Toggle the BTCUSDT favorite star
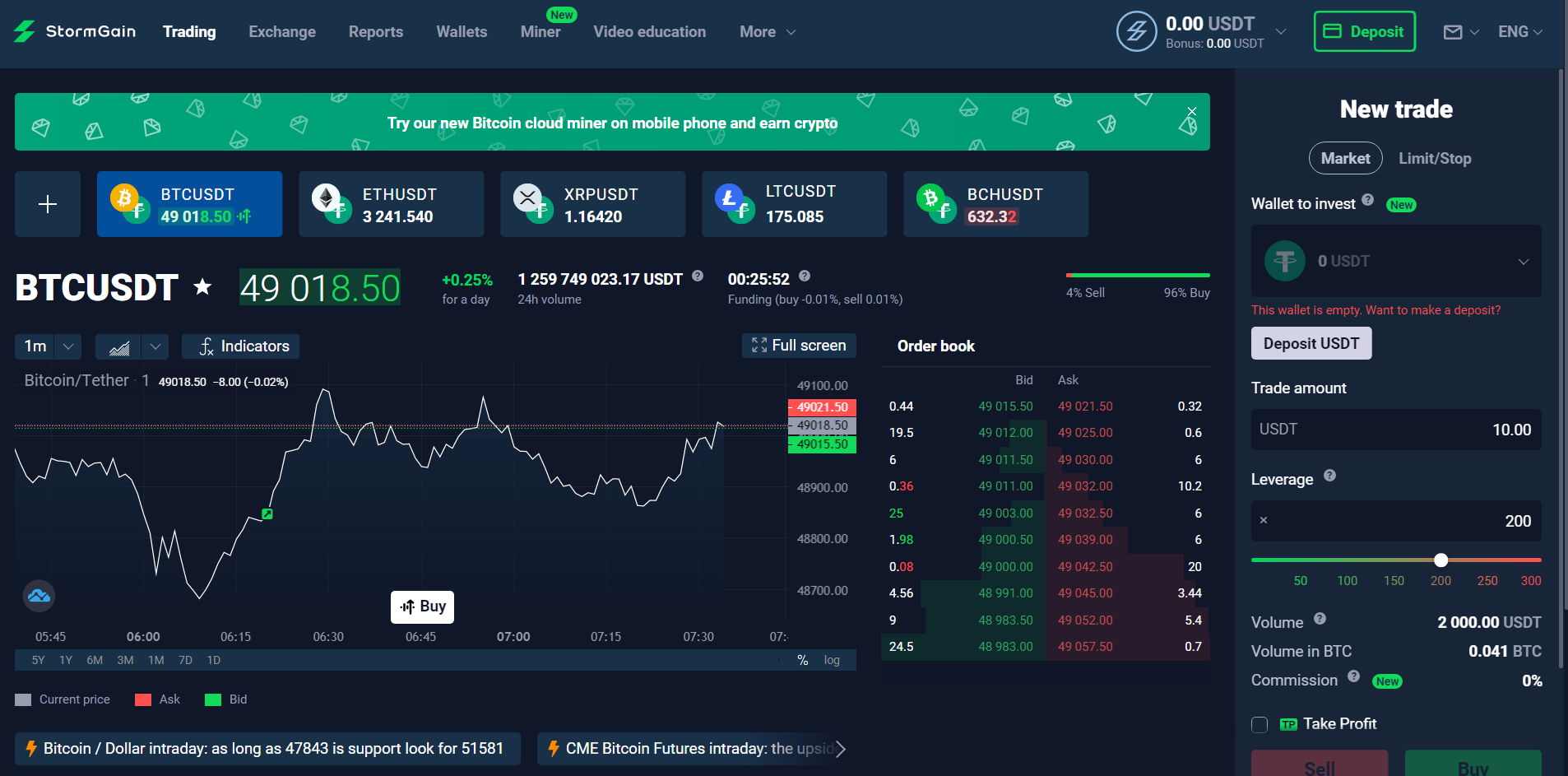The width and height of the screenshot is (1568, 776). [x=202, y=287]
